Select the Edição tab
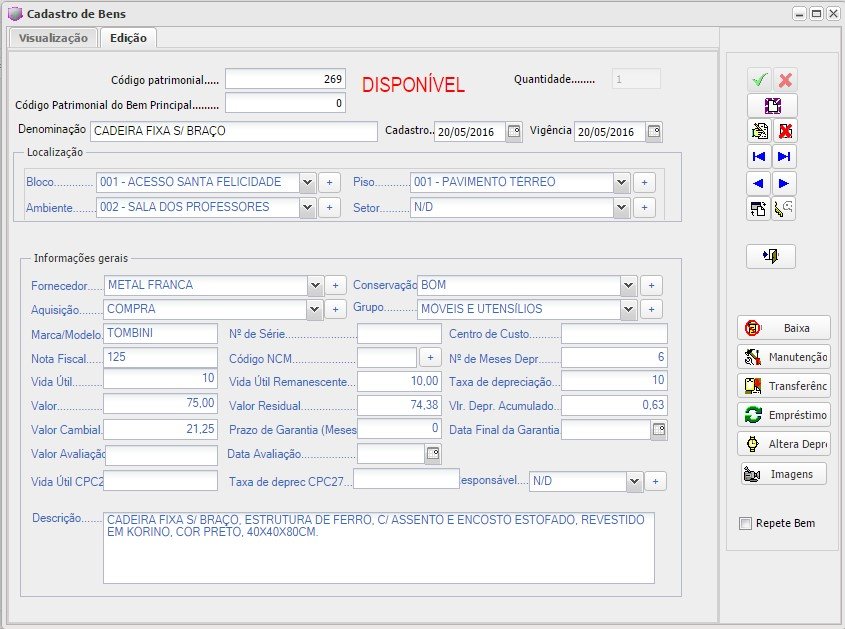This screenshot has height=629, width=845. [x=128, y=38]
